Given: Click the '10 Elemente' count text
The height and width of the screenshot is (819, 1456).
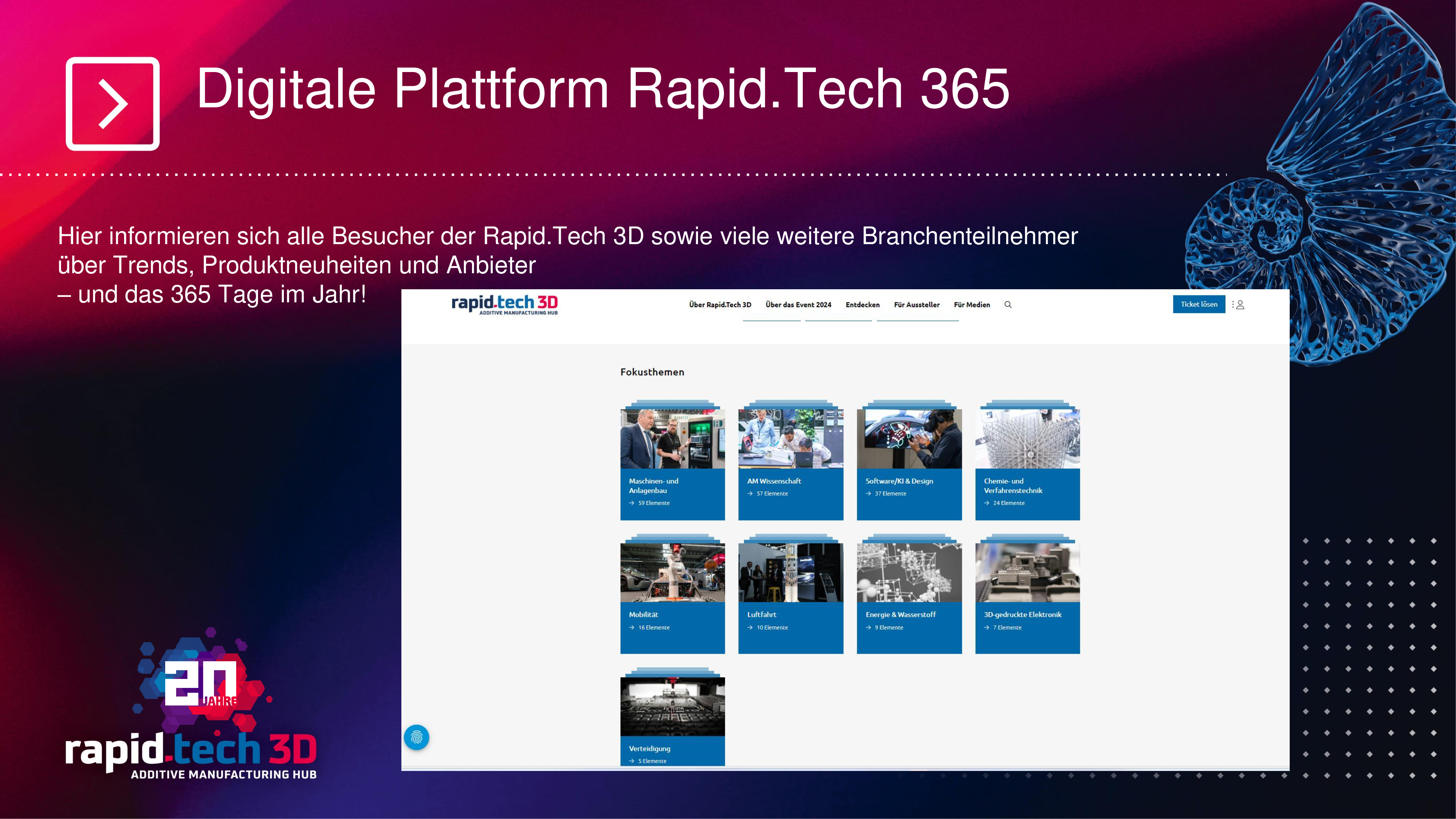Looking at the screenshot, I should 772,627.
